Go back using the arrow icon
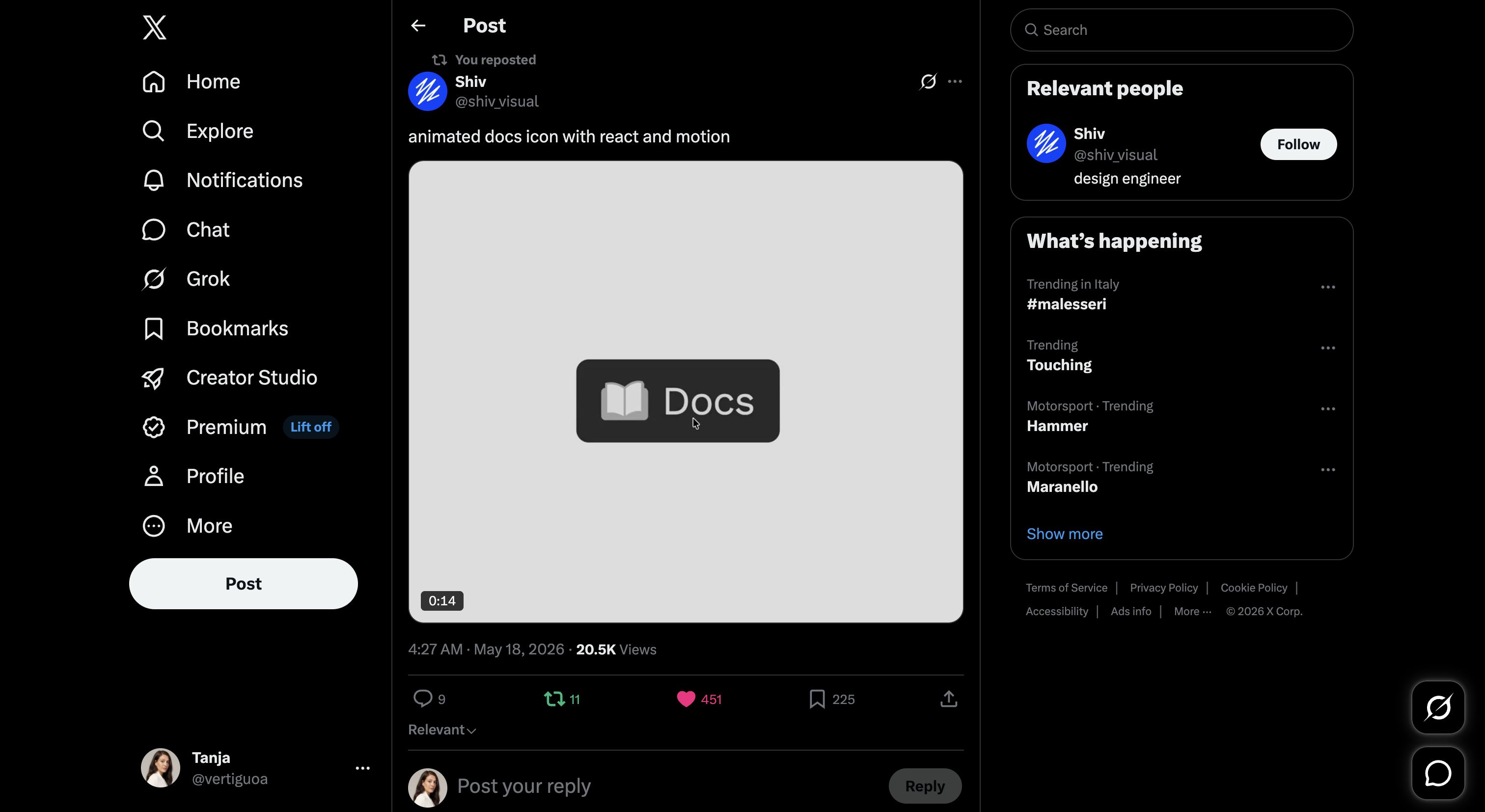Screen dimensions: 1485x812 418,26
